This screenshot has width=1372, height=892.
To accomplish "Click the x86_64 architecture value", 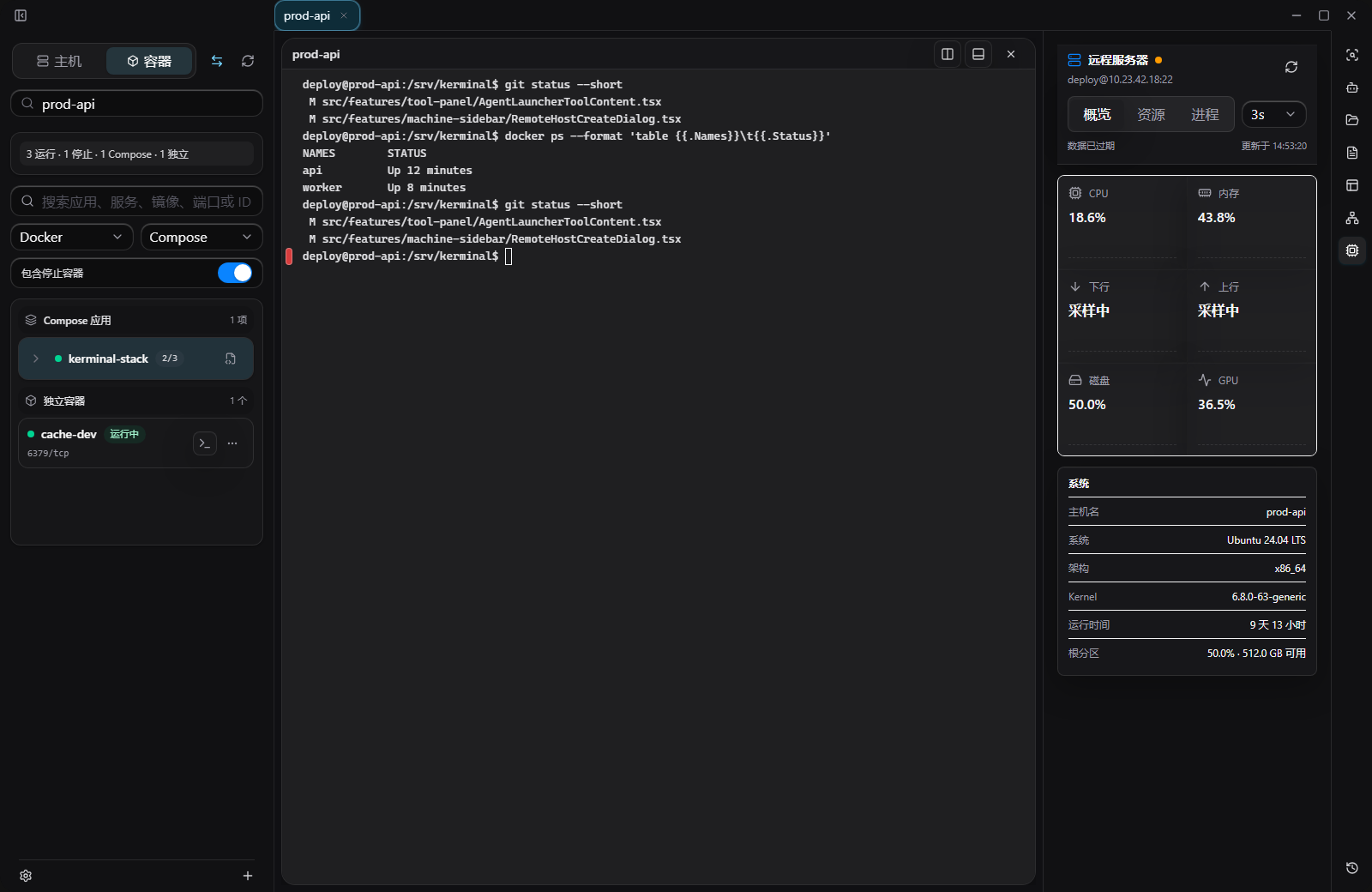I will pos(1291,569).
